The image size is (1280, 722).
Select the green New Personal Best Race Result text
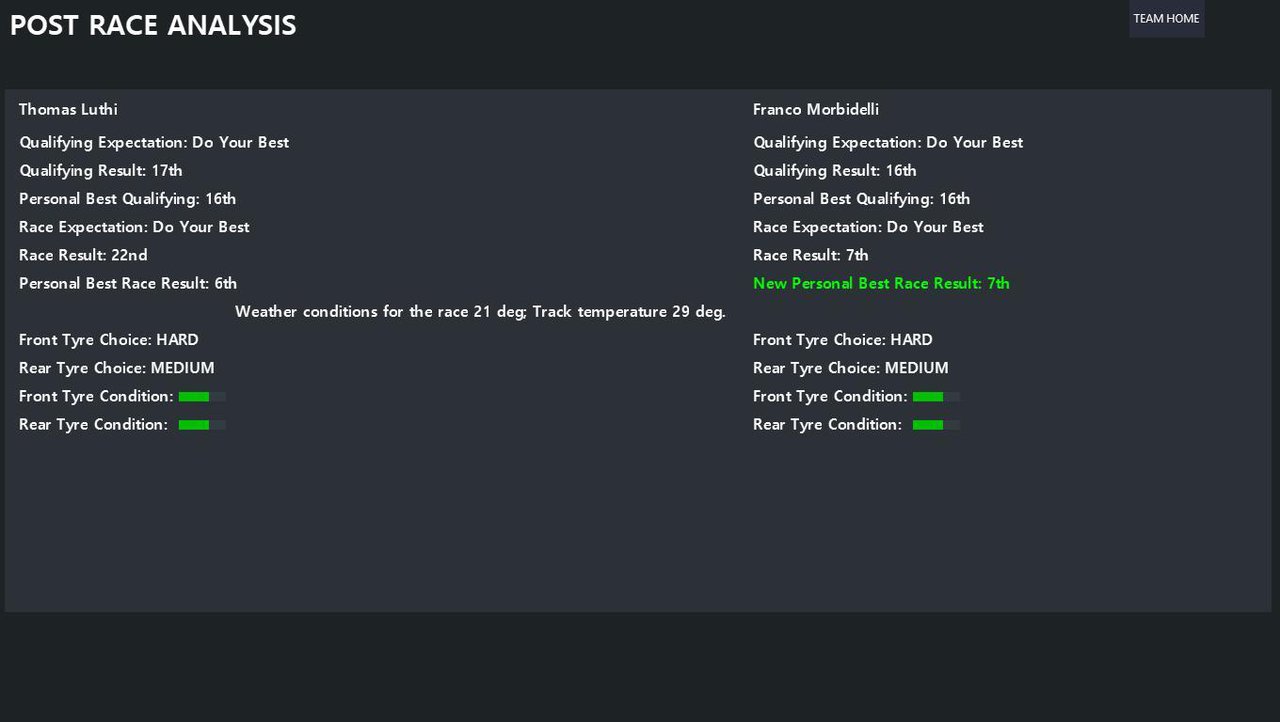point(881,283)
